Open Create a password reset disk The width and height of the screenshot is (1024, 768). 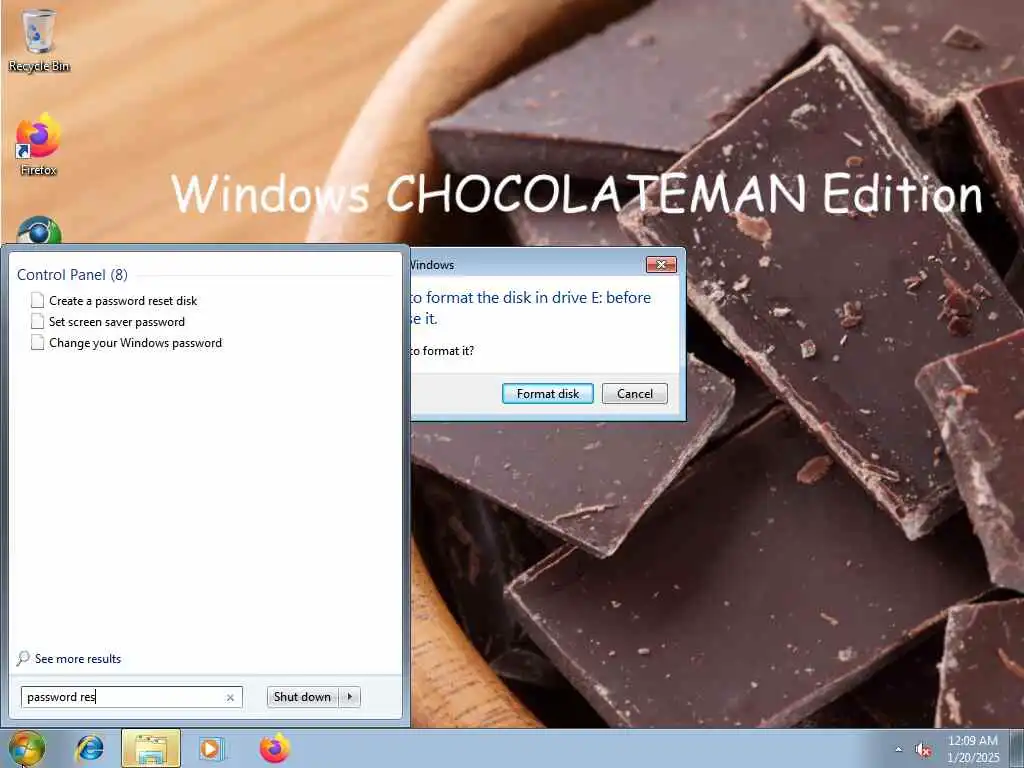point(123,301)
